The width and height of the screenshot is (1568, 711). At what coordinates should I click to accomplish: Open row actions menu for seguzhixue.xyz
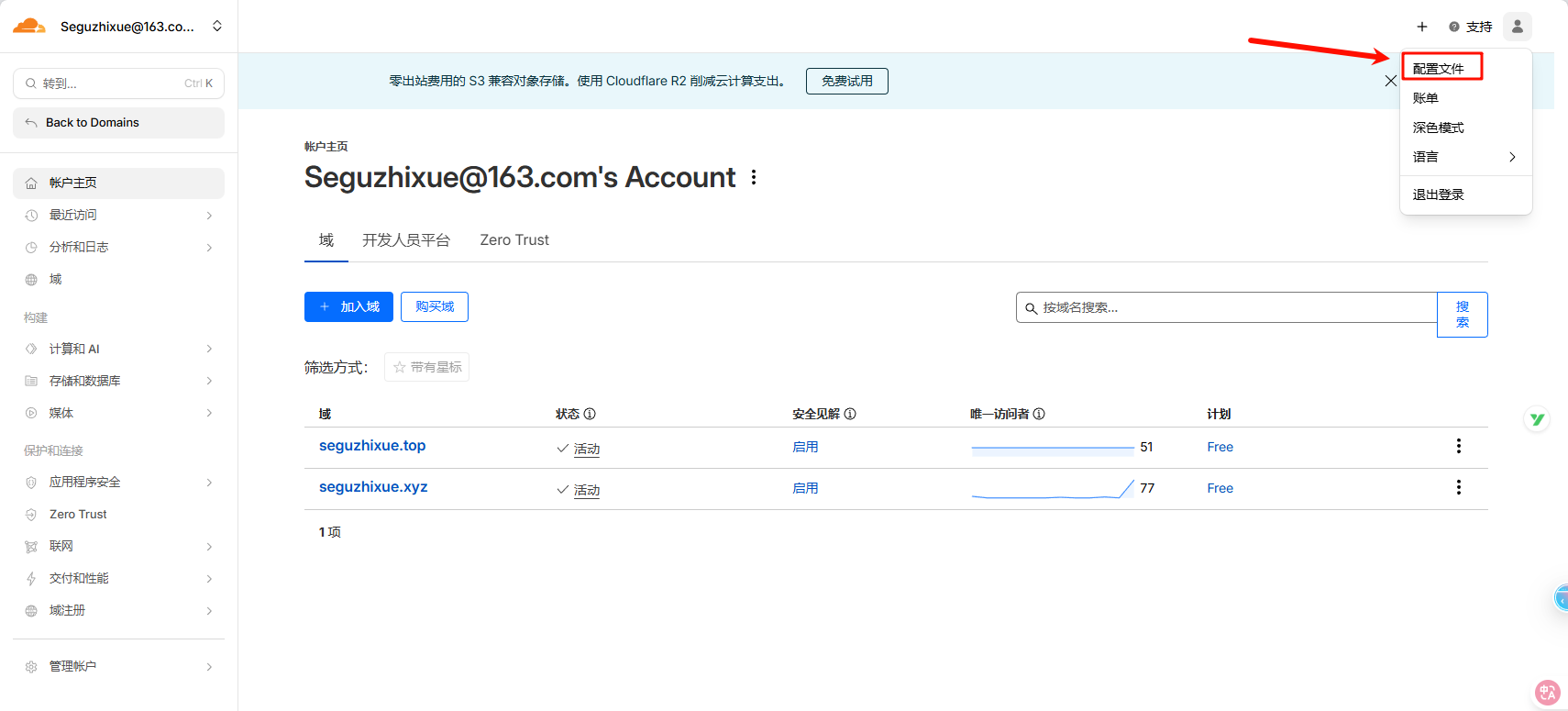(1458, 487)
